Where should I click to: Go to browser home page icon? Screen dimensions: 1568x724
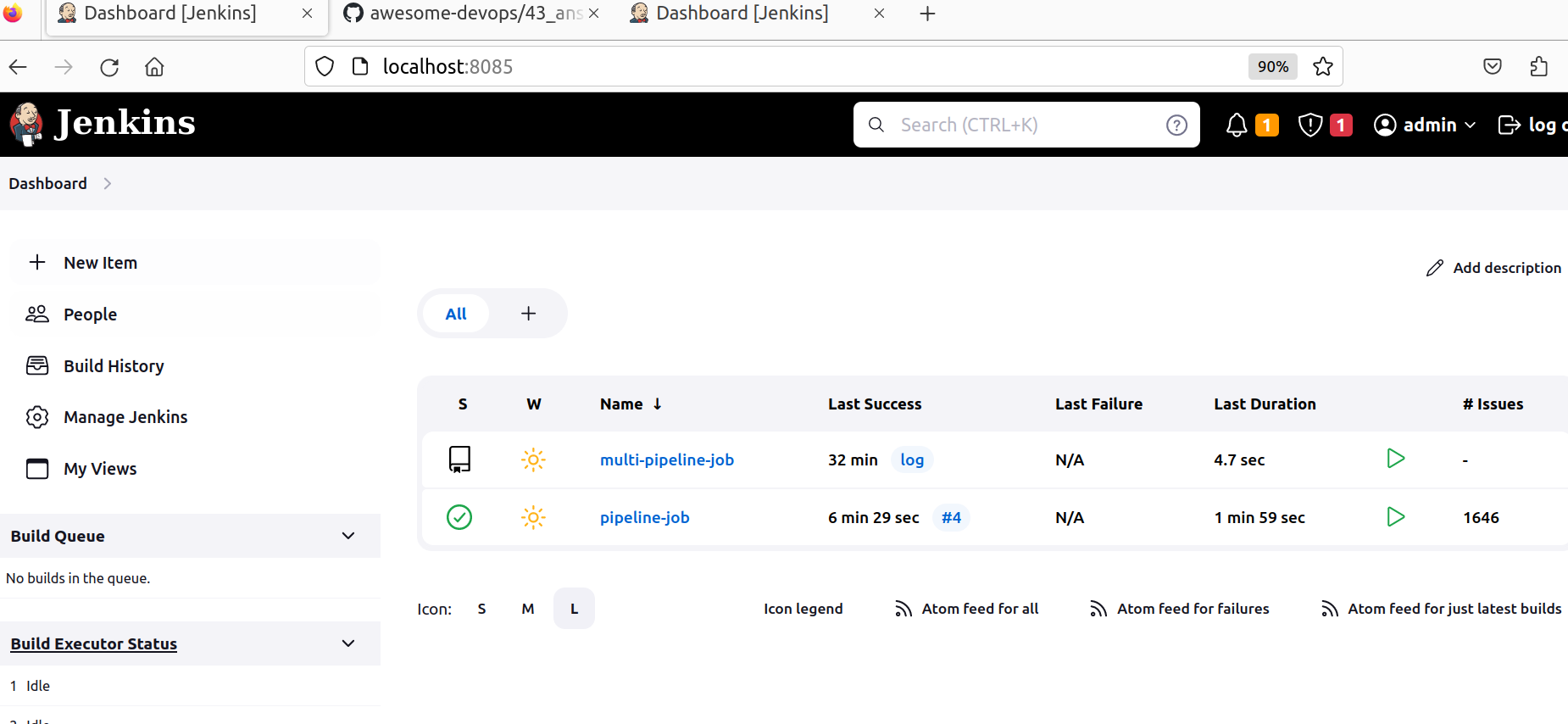point(154,67)
